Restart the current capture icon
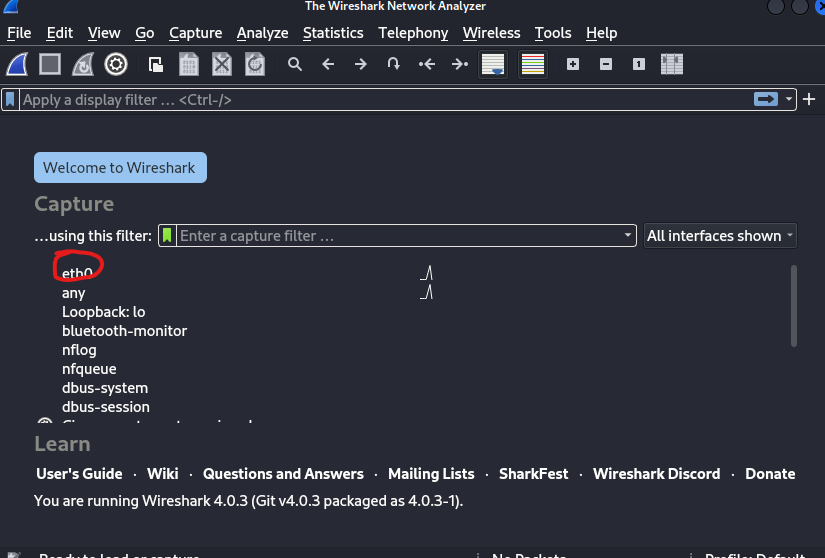Screen dimensions: 825x558 [x=83, y=65]
